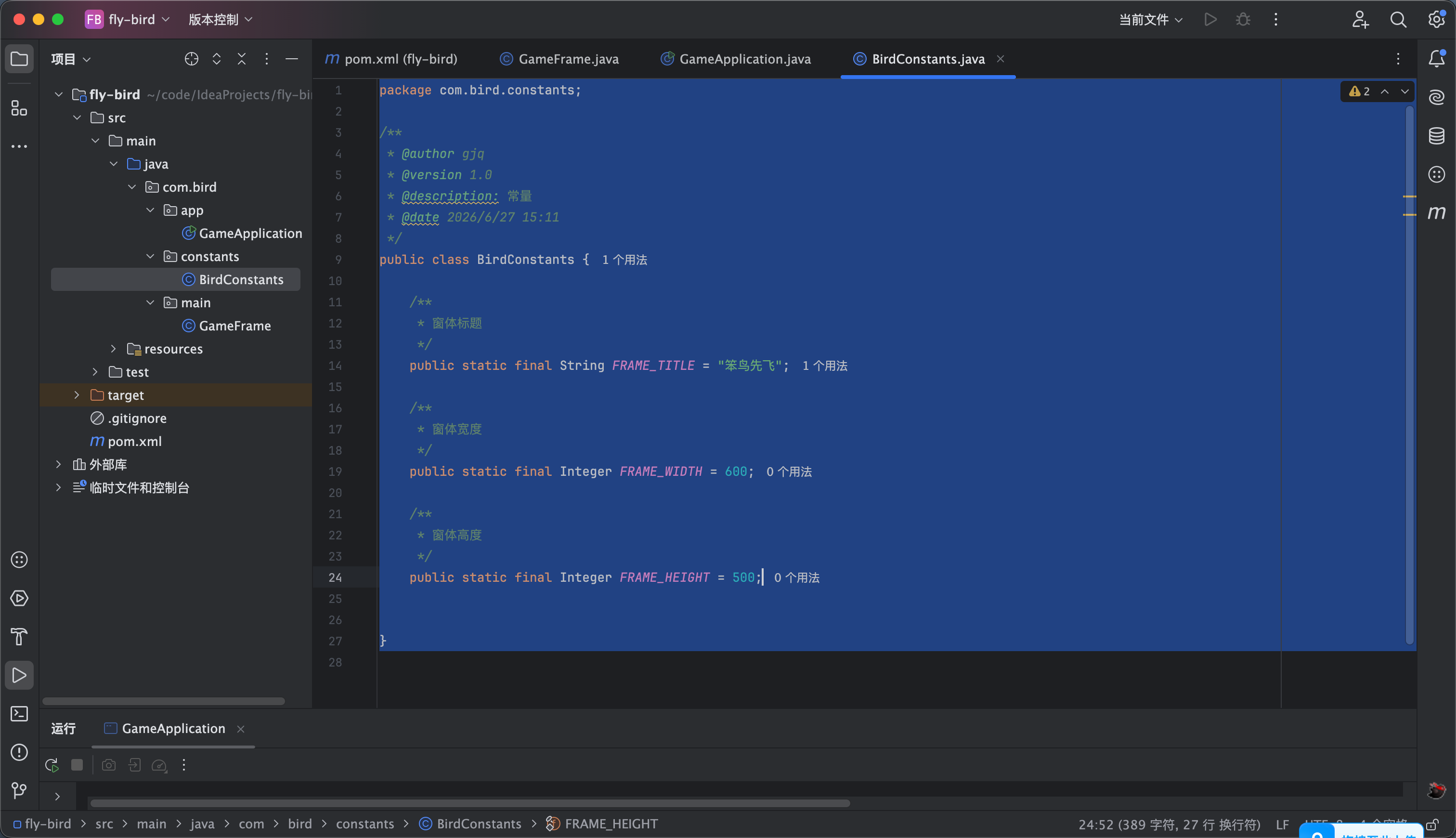The image size is (1456, 838).
Task: Expand the target folder
Action: [x=77, y=395]
